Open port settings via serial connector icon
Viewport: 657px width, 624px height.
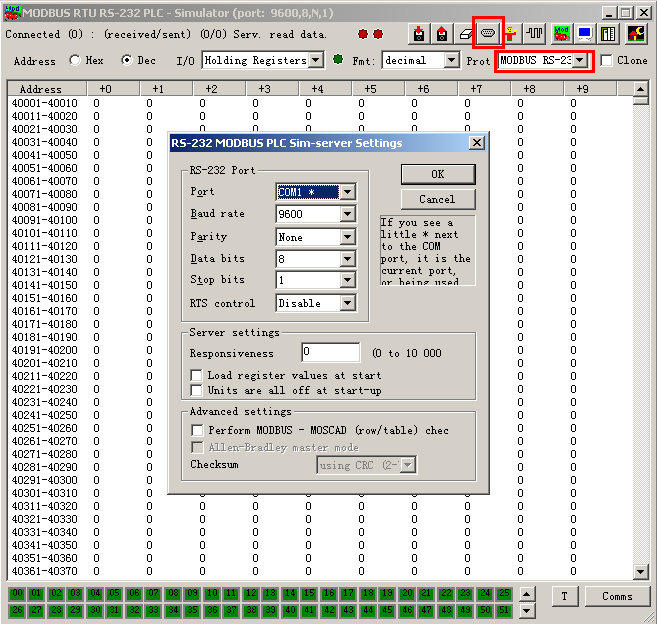pyautogui.click(x=488, y=33)
